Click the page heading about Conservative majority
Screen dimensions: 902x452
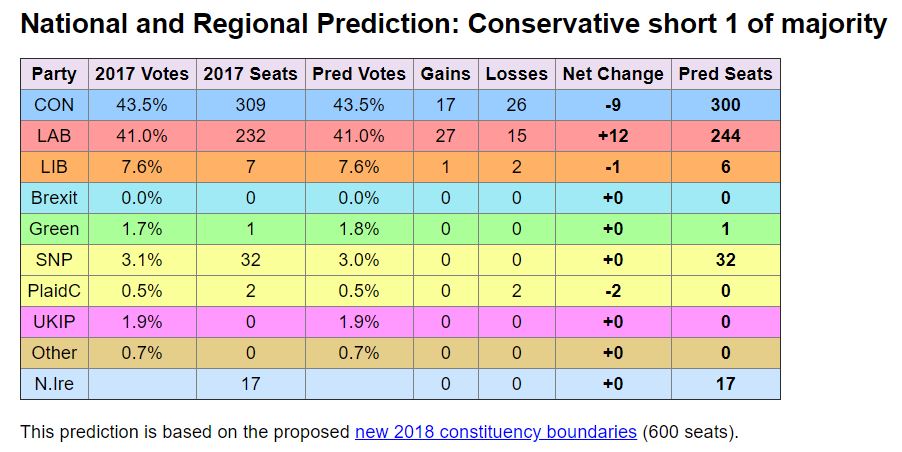tap(453, 25)
